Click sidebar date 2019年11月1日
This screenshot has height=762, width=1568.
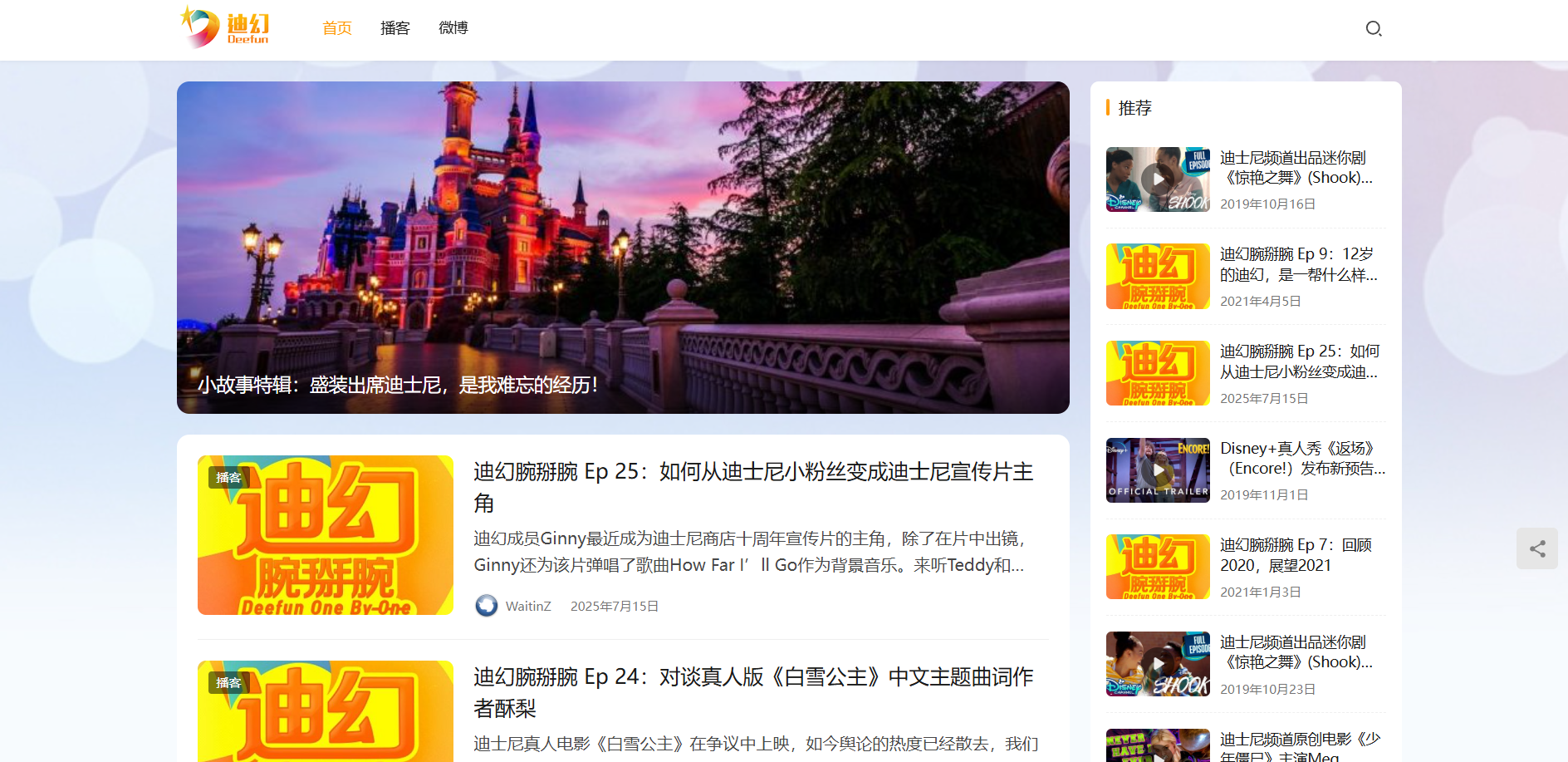[1264, 494]
